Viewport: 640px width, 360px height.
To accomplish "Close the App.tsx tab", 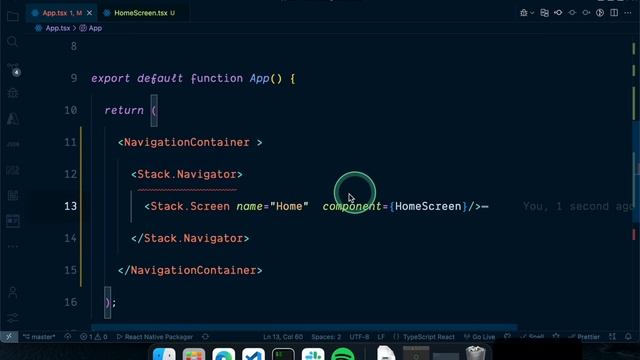I will pyautogui.click(x=89, y=13).
